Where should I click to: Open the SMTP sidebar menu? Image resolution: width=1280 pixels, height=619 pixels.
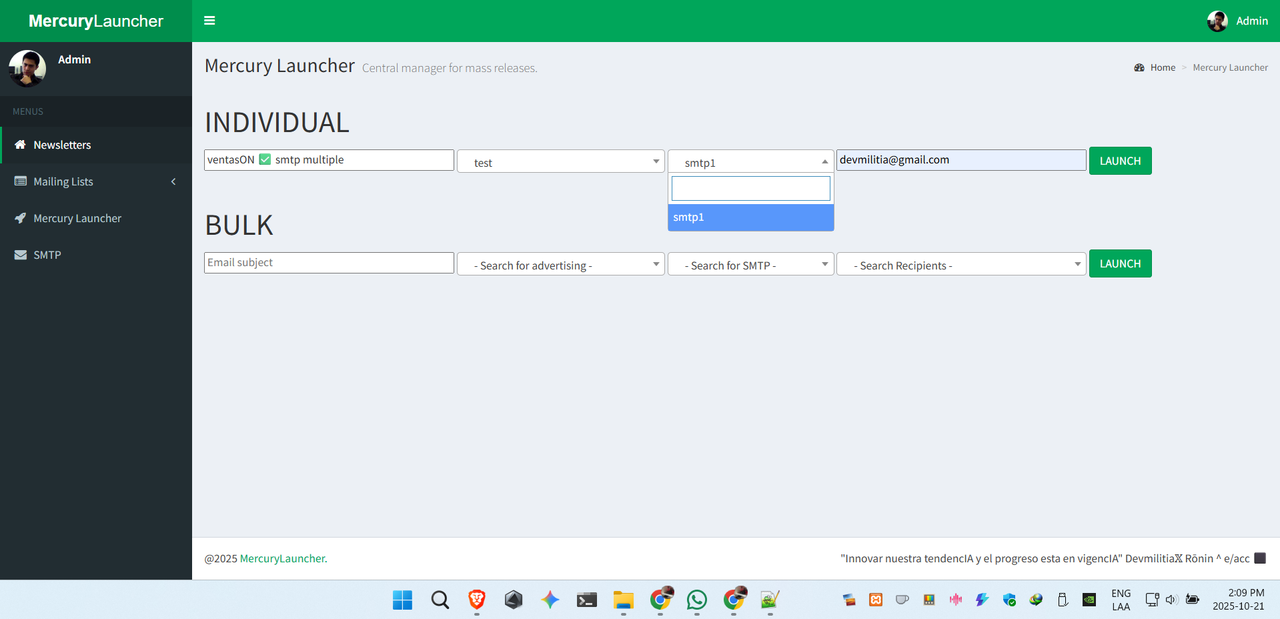96,255
